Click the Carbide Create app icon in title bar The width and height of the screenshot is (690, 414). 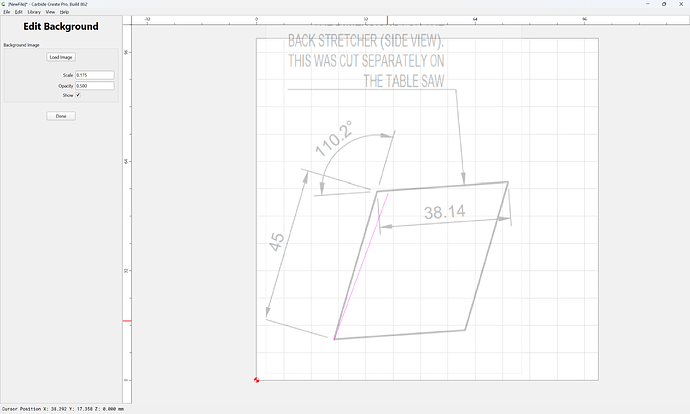click(x=4, y=4)
